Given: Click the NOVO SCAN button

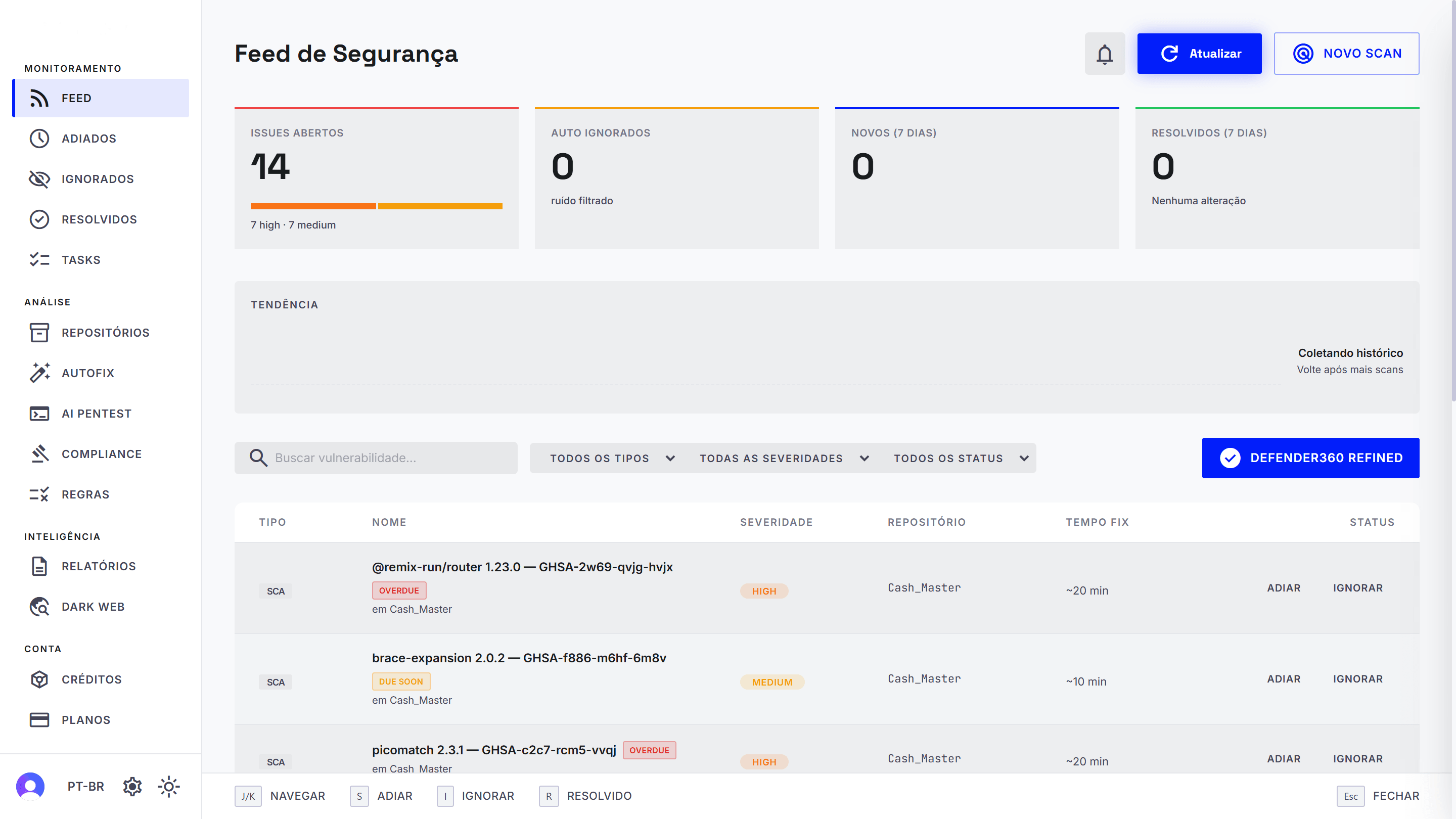Looking at the screenshot, I should [1346, 54].
